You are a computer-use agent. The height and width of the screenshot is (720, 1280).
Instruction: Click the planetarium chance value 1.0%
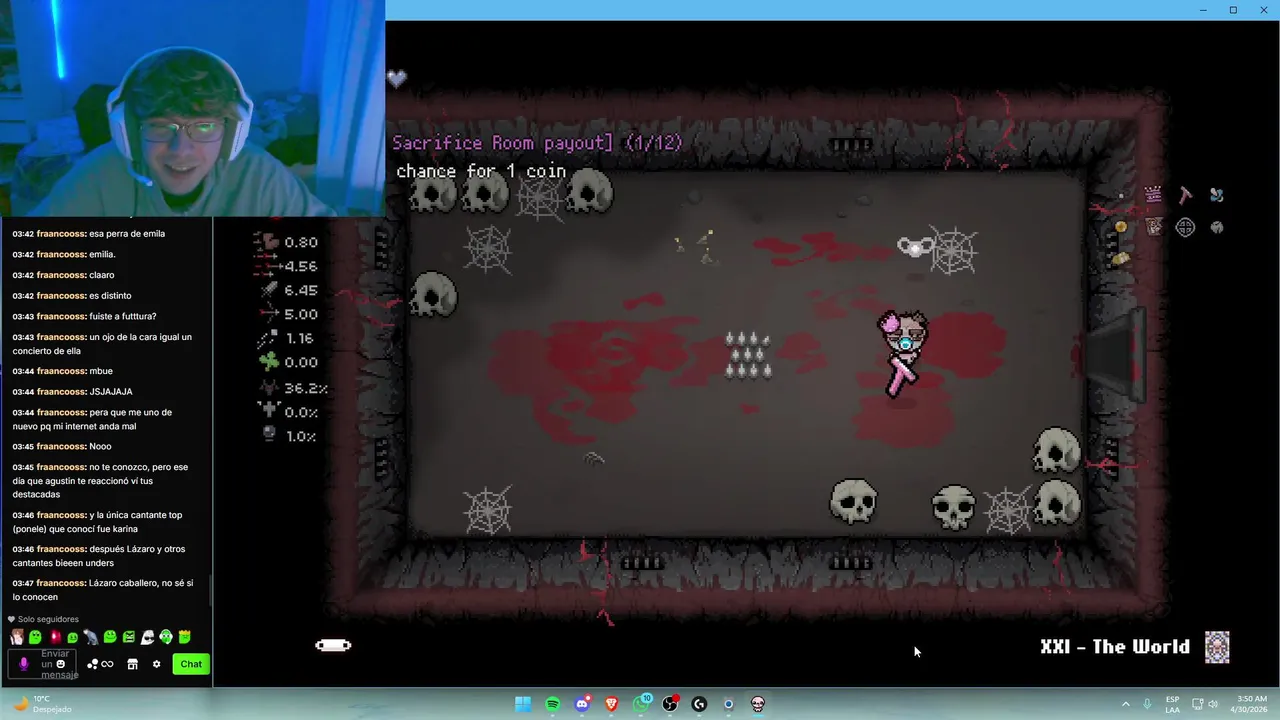click(301, 436)
